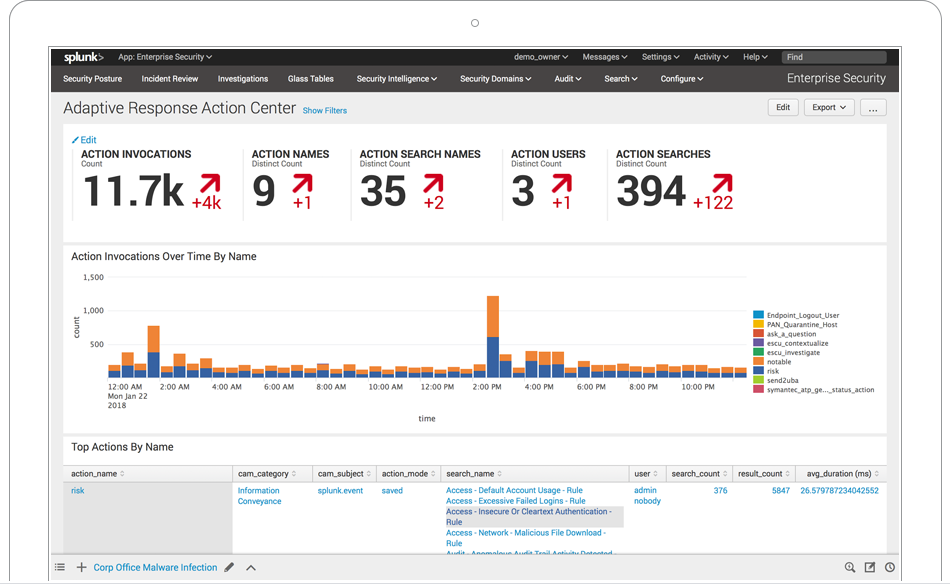
Task: Click result_count value 5847
Action: [781, 491]
